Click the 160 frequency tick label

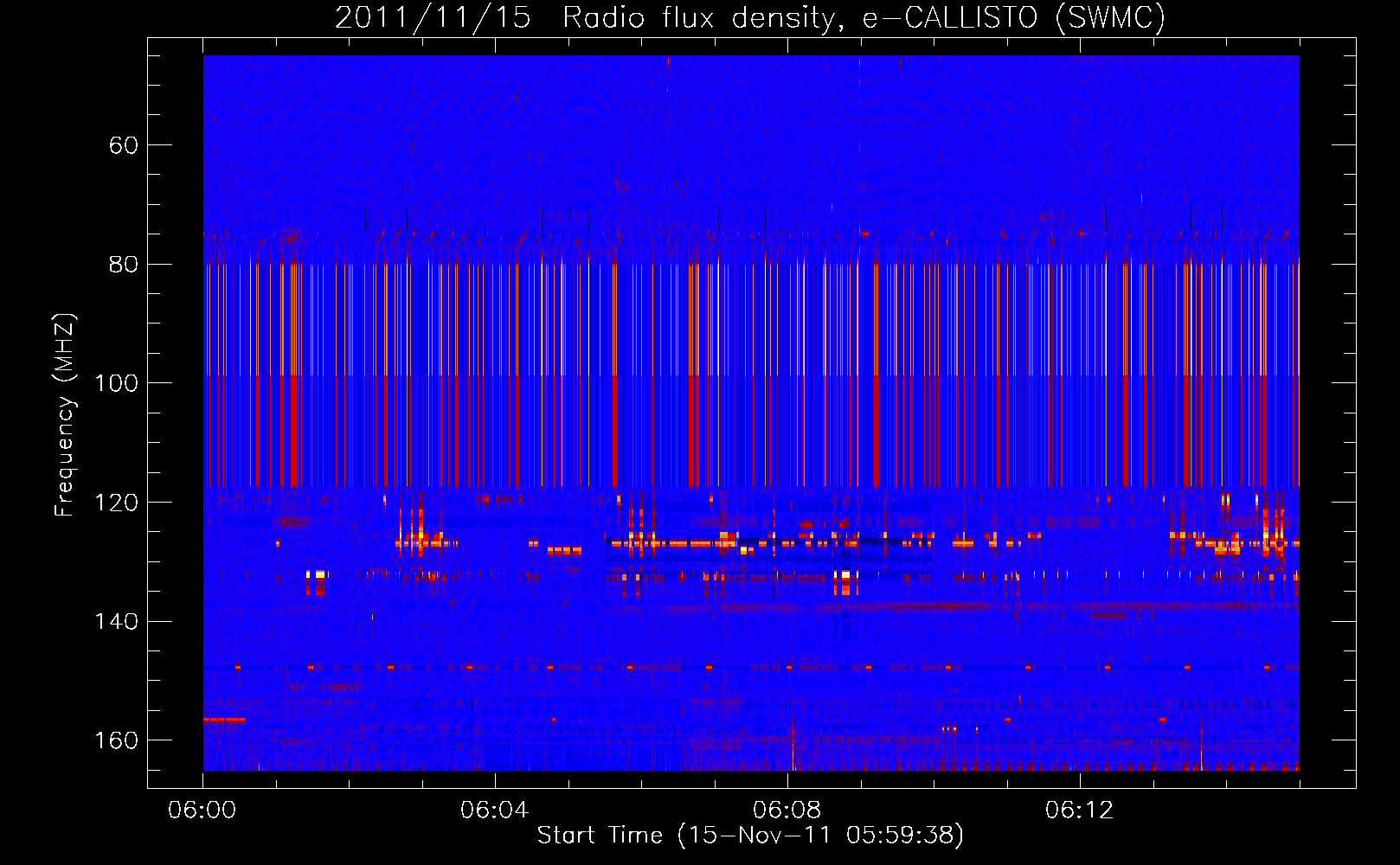[x=116, y=740]
